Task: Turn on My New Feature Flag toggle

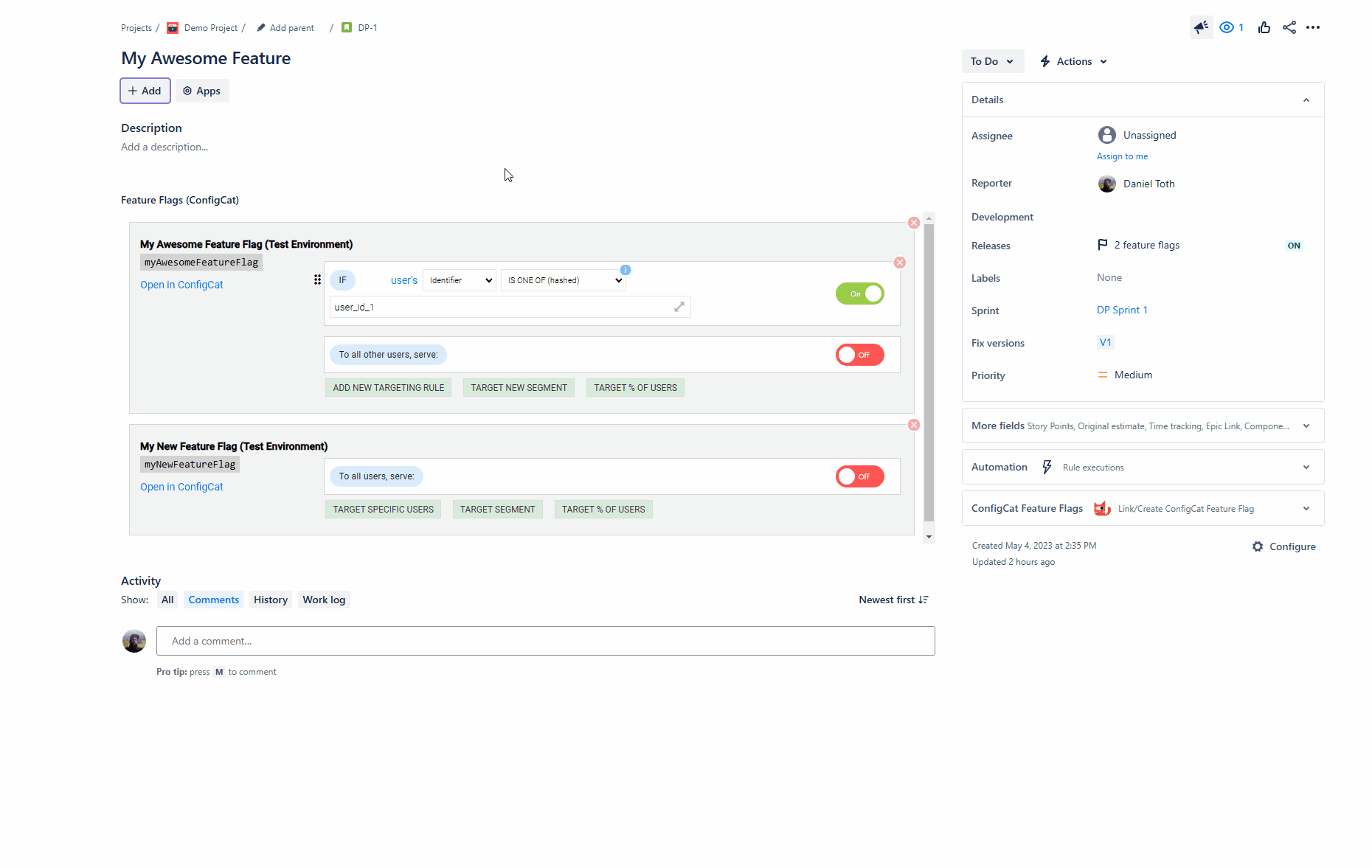Action: click(x=859, y=476)
